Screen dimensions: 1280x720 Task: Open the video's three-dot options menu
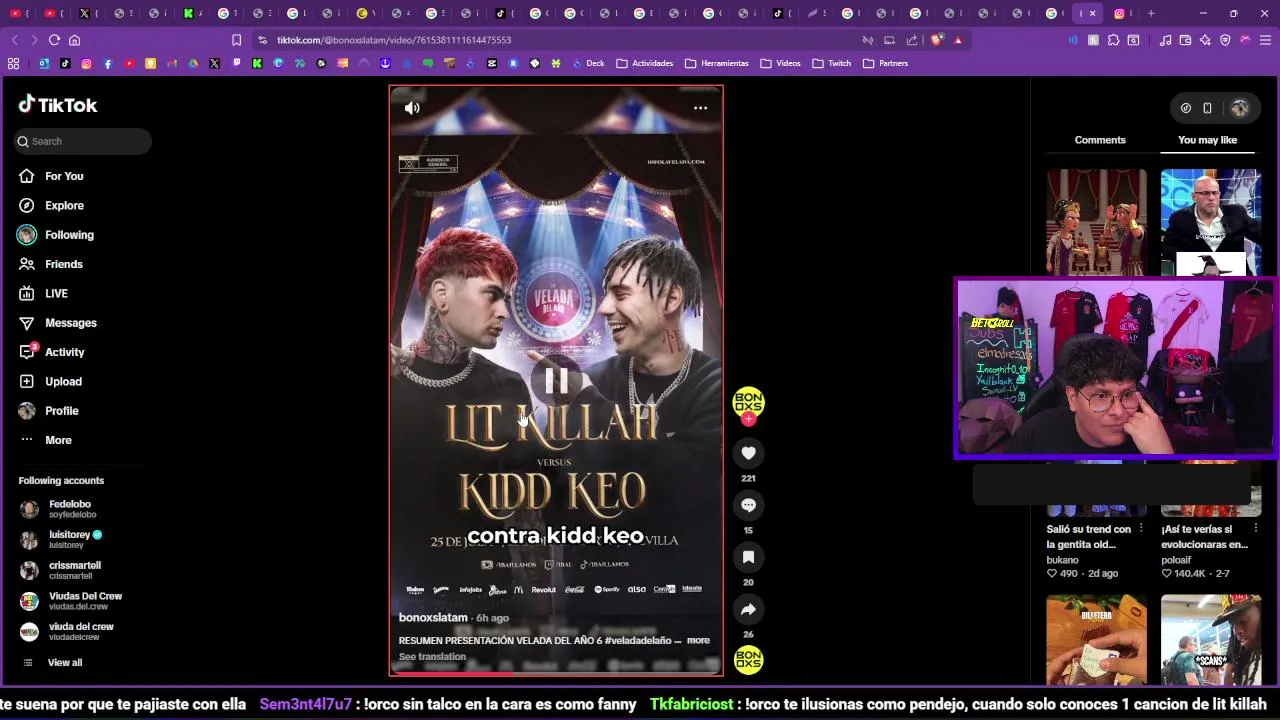tap(701, 108)
